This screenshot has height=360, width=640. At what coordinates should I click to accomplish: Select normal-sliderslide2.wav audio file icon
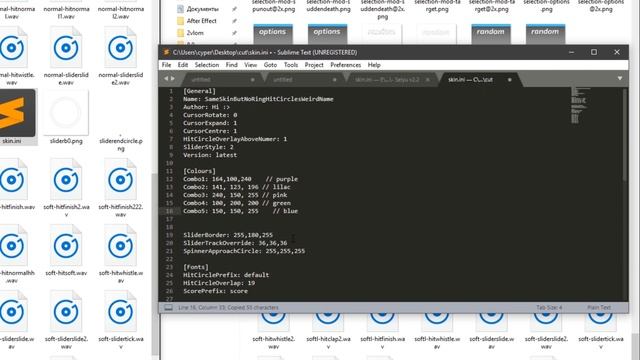[x=120, y=48]
